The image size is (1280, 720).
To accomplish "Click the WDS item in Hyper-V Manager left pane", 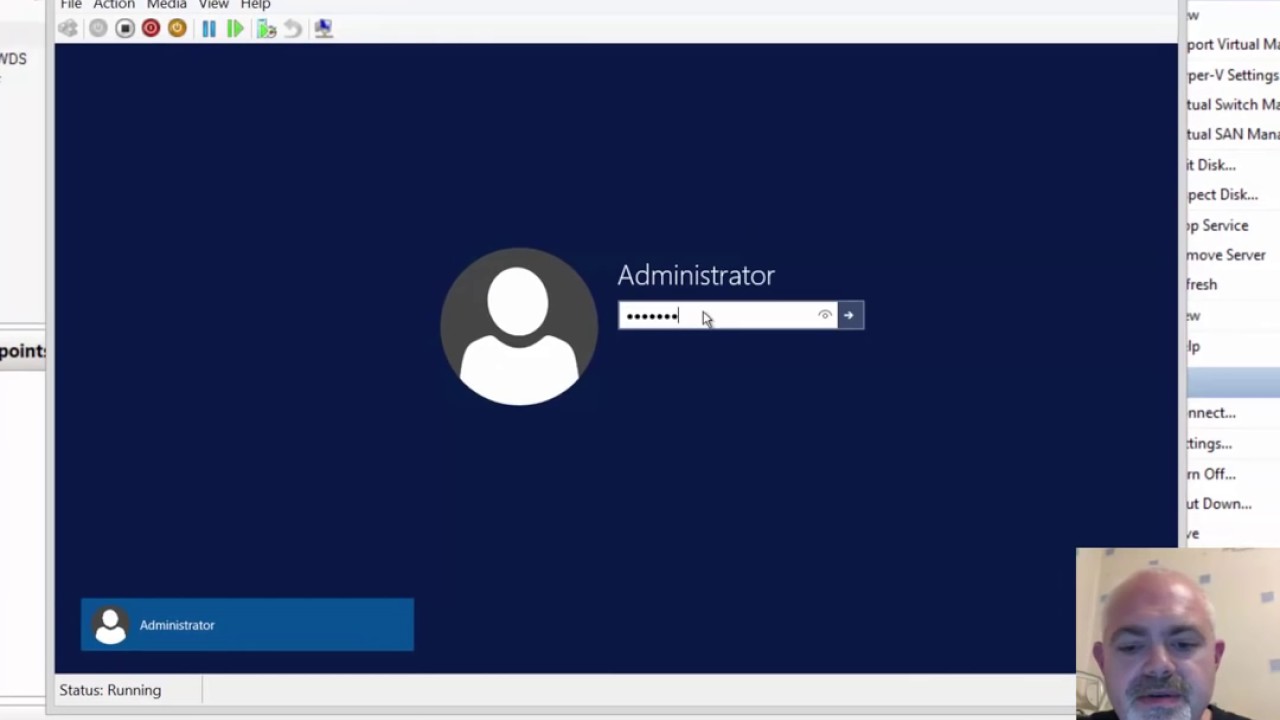I will coord(13,59).
